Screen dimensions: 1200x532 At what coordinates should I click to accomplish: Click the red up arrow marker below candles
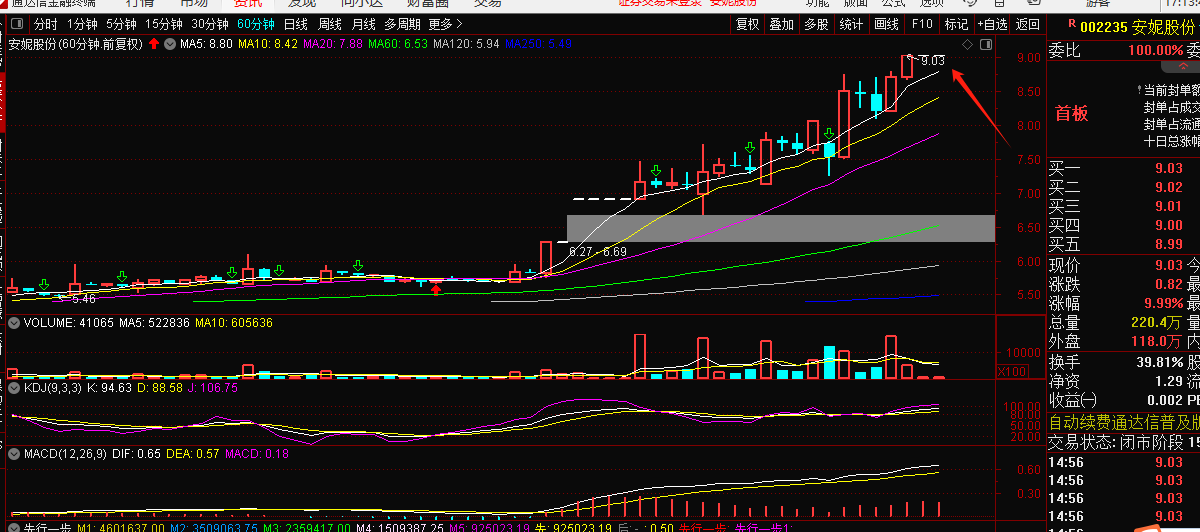(436, 288)
